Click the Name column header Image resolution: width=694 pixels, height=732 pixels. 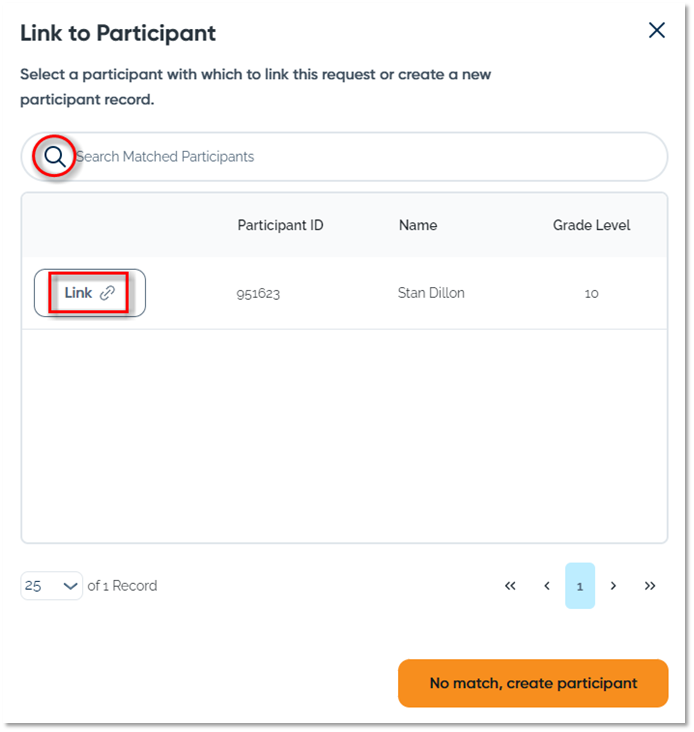coord(418,225)
